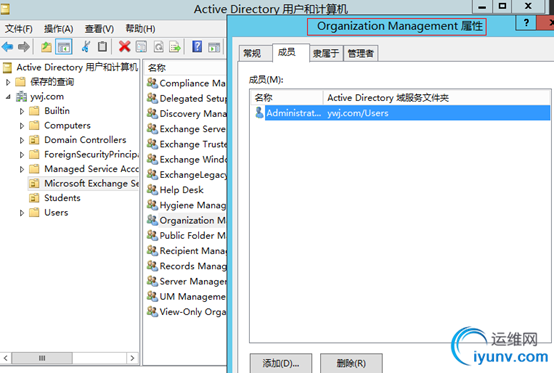Click the action pane toolbar icon after Help
The width and height of the screenshot is (554, 373).
pyautogui.click(x=214, y=47)
